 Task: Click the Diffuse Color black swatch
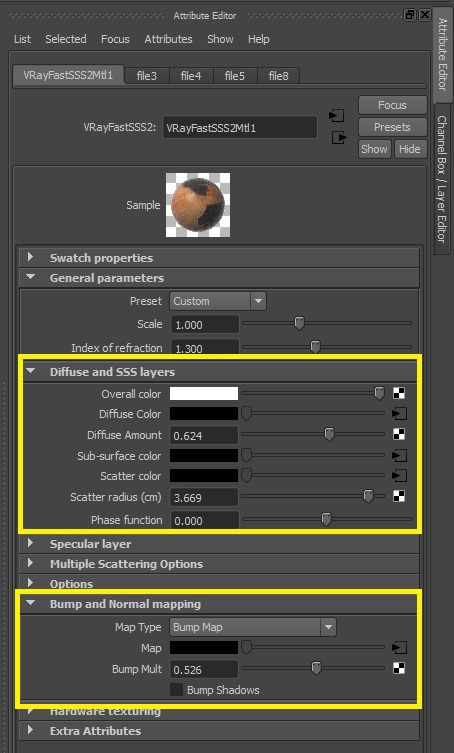coord(204,413)
